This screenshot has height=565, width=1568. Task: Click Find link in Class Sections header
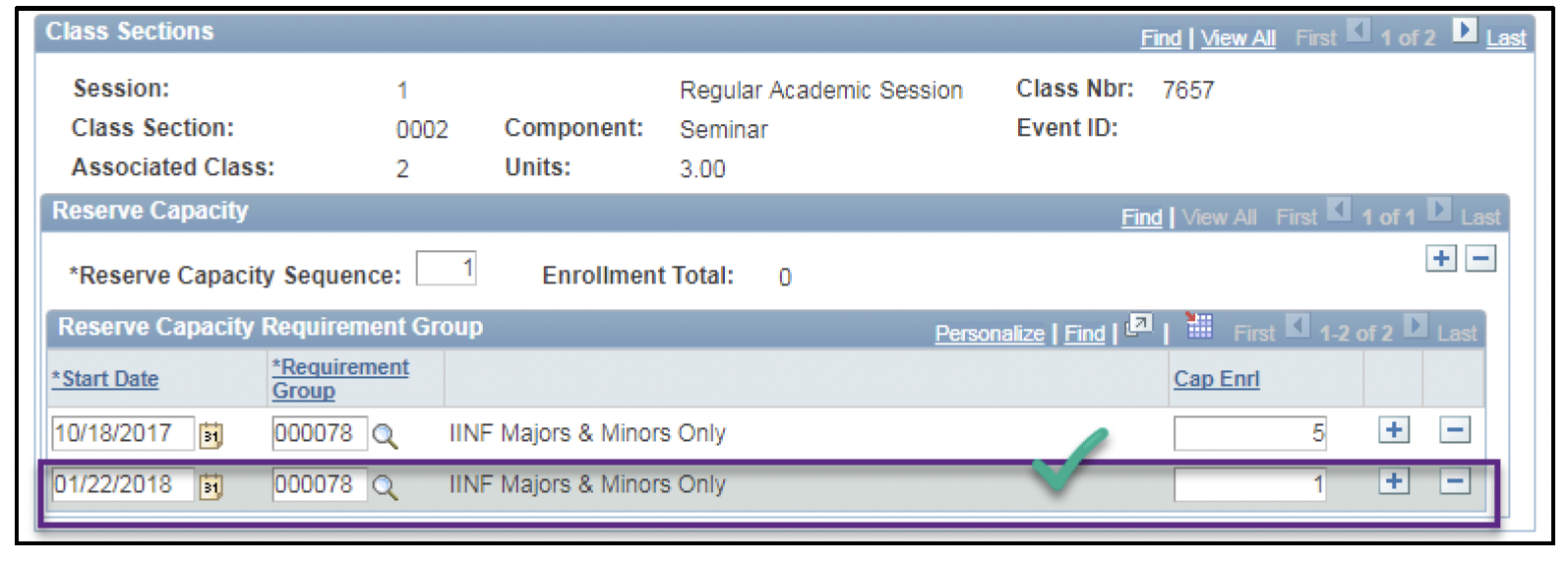1161,38
